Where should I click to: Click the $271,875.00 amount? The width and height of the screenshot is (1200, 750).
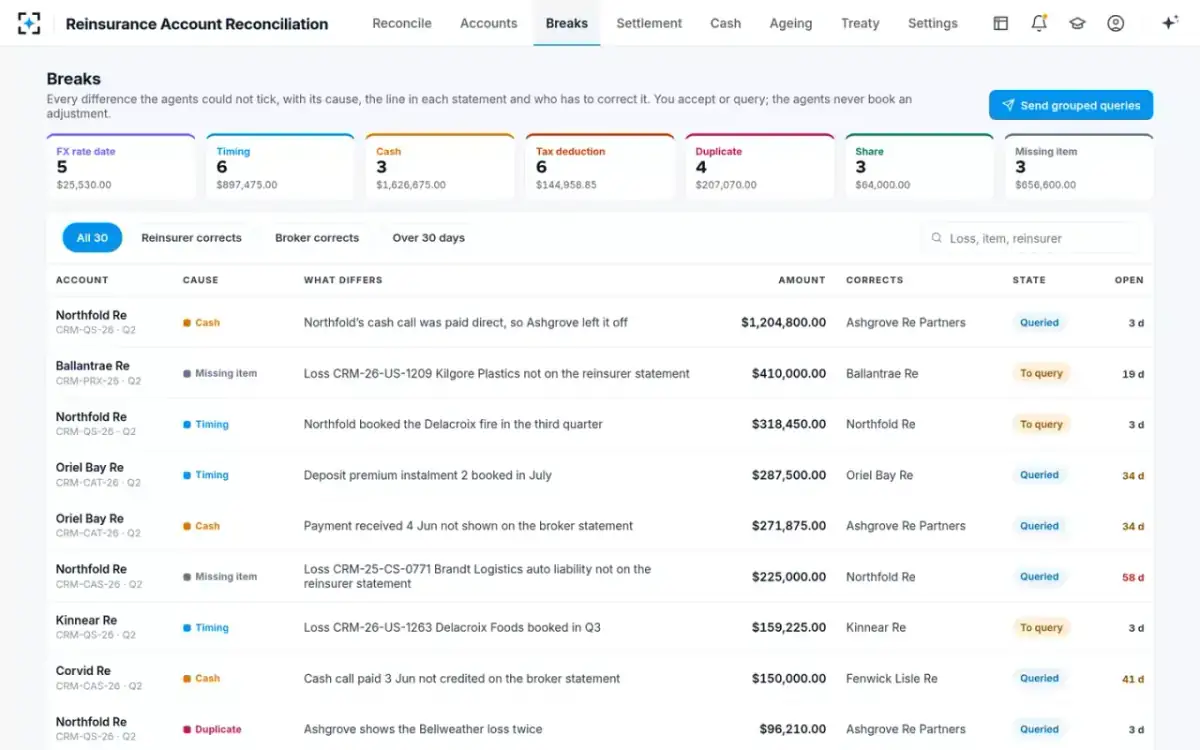click(x=789, y=526)
